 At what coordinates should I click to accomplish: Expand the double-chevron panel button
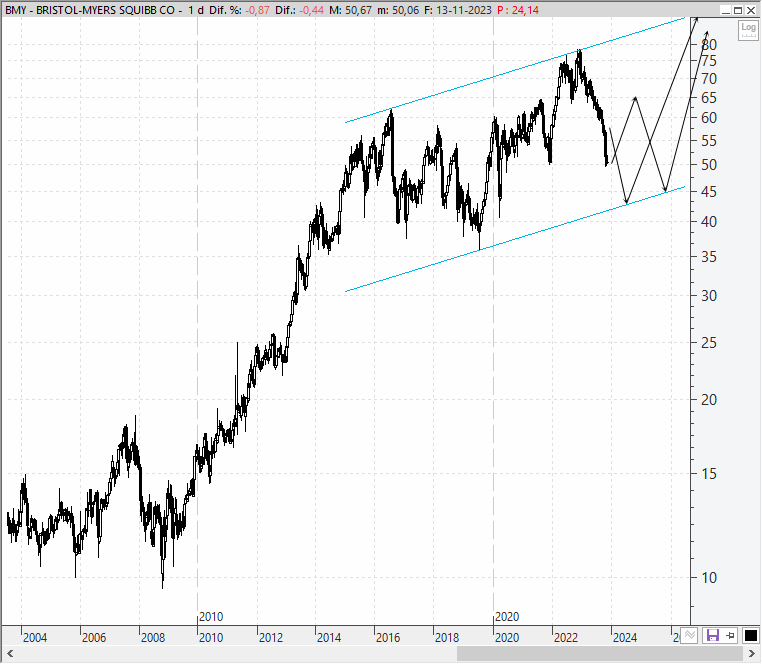tap(690, 635)
